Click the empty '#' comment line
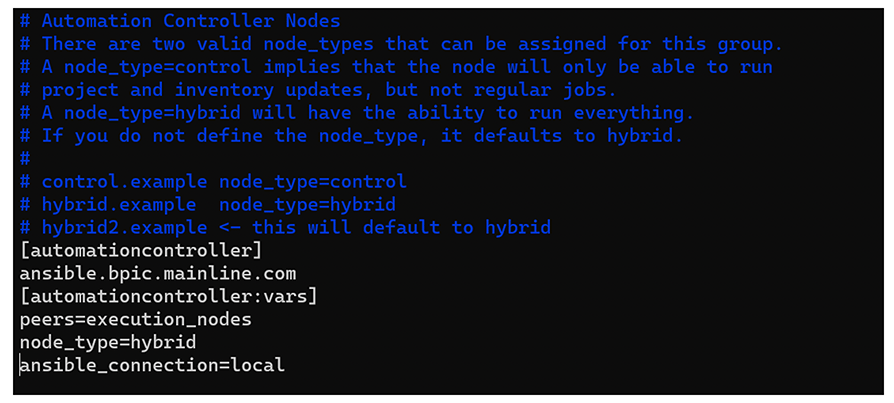The image size is (894, 403). coord(25,159)
